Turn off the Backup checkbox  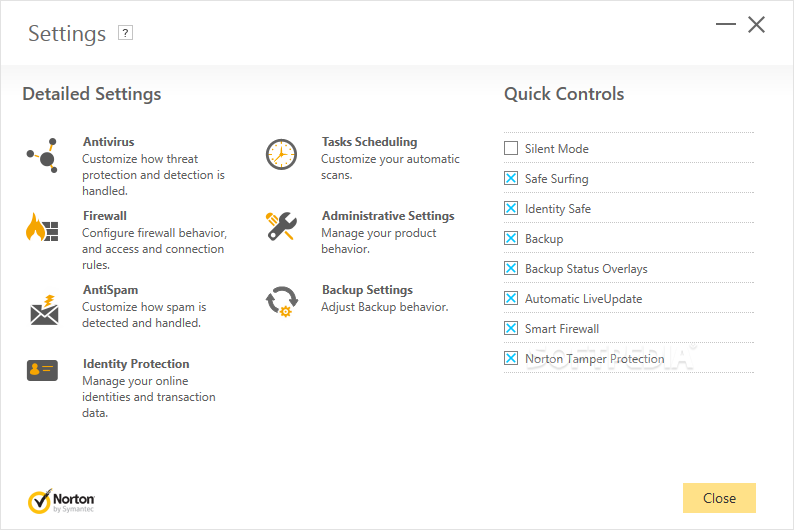(511, 239)
